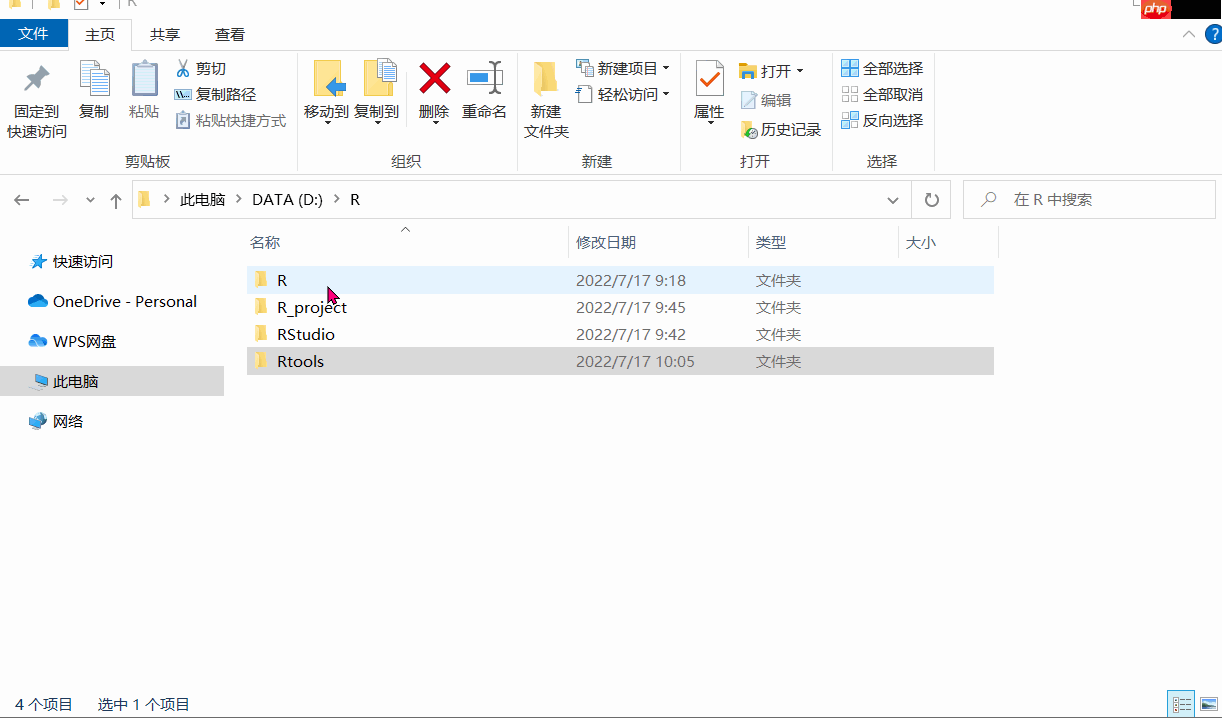Select the RStudio folder
Screen dimensions: 1222x718
point(620,334)
